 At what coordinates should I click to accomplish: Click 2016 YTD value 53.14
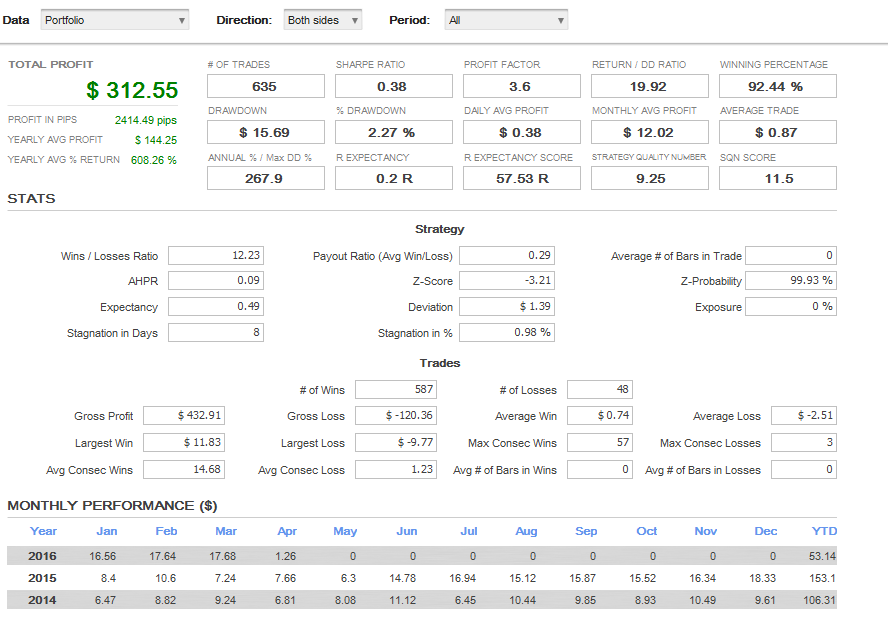[x=822, y=556]
